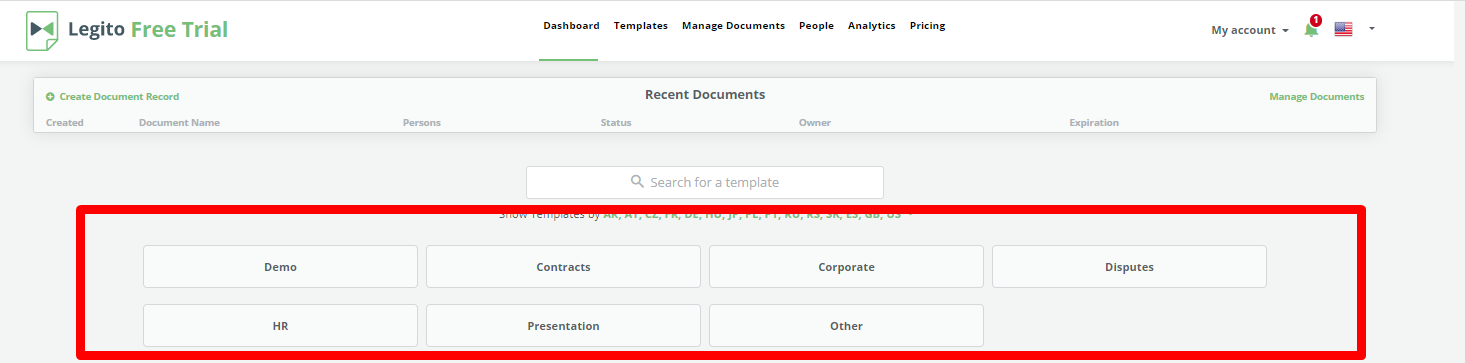Choose the HR template category
The height and width of the screenshot is (363, 1465).
tap(280, 326)
